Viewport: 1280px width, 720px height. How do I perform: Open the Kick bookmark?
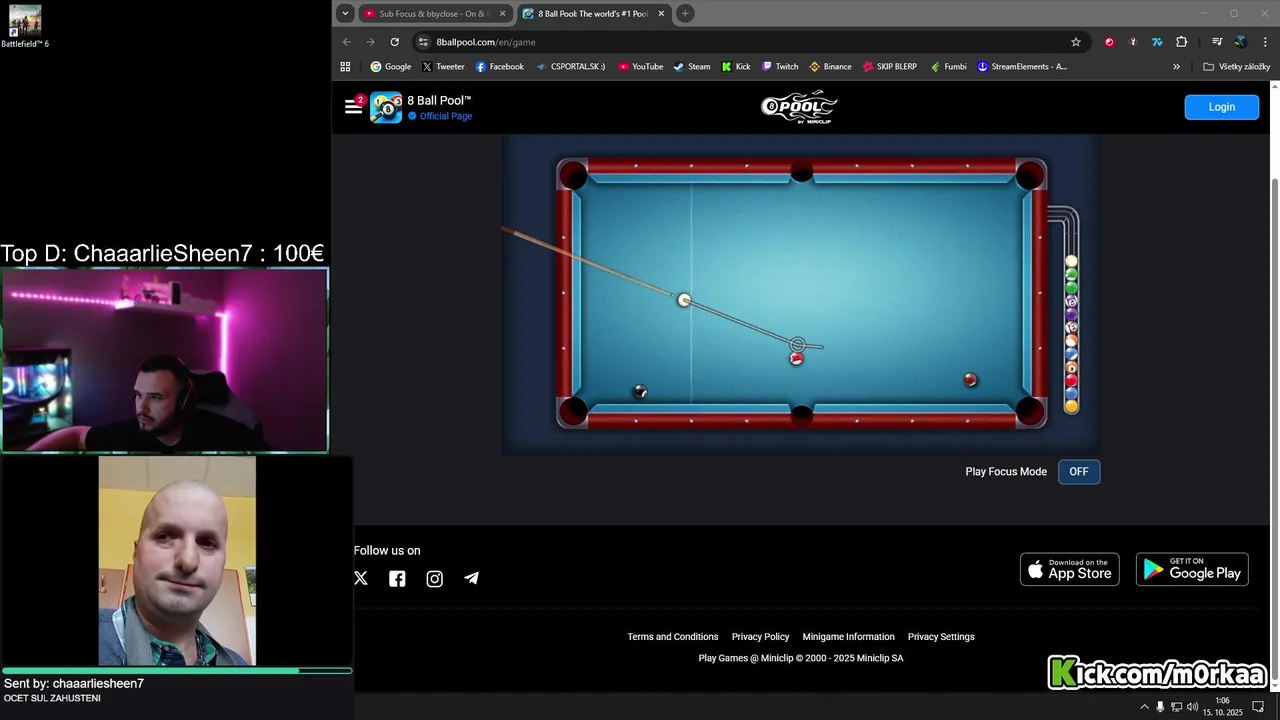(735, 67)
